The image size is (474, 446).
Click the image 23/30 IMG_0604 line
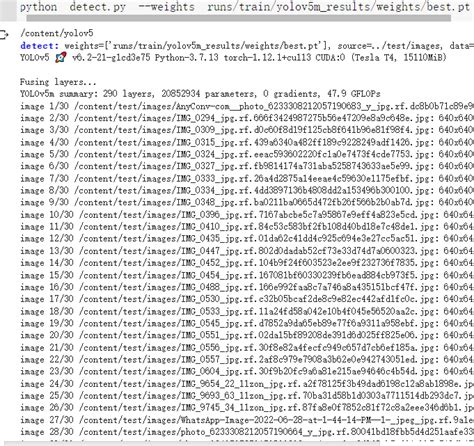pos(247,371)
